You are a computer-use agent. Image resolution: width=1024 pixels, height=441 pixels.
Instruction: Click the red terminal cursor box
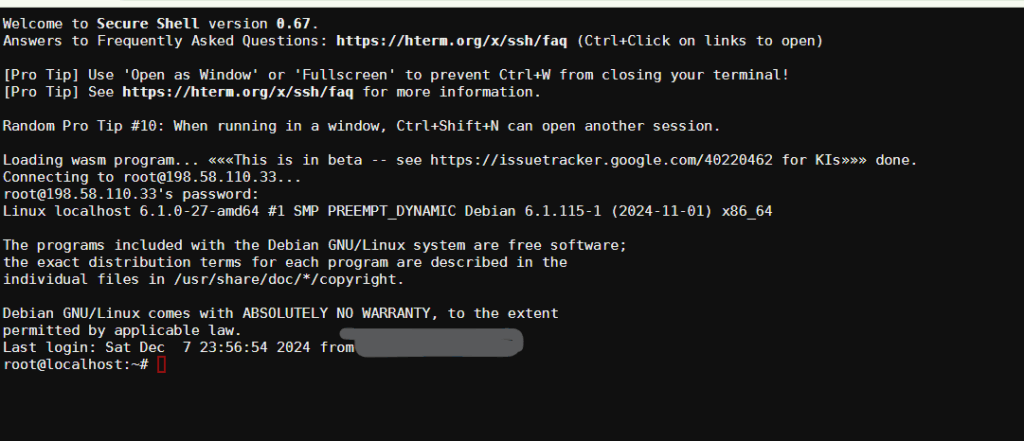[162, 364]
